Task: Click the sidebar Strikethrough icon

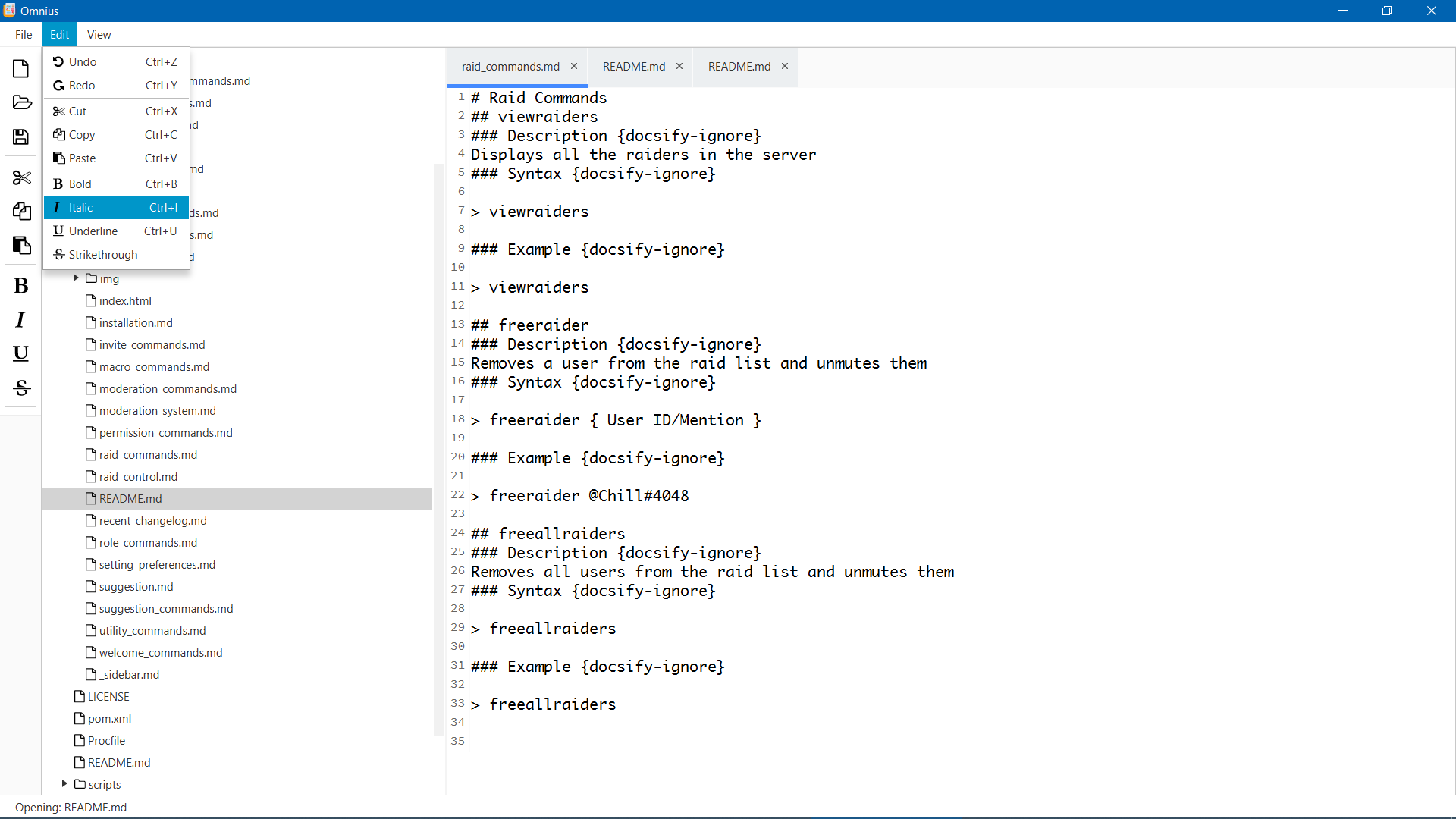Action: (21, 388)
